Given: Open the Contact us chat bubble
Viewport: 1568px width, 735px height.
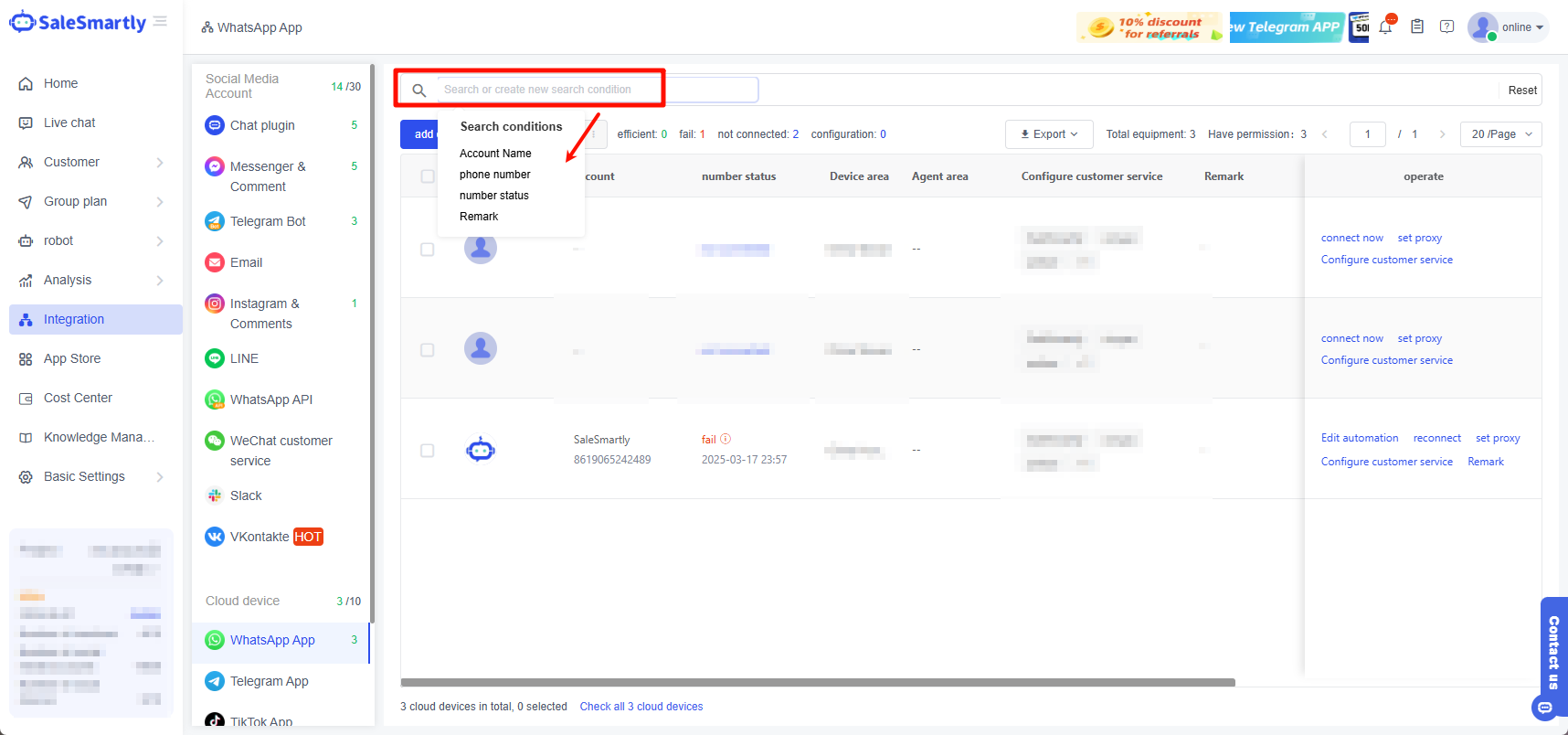Looking at the screenshot, I should [1545, 708].
